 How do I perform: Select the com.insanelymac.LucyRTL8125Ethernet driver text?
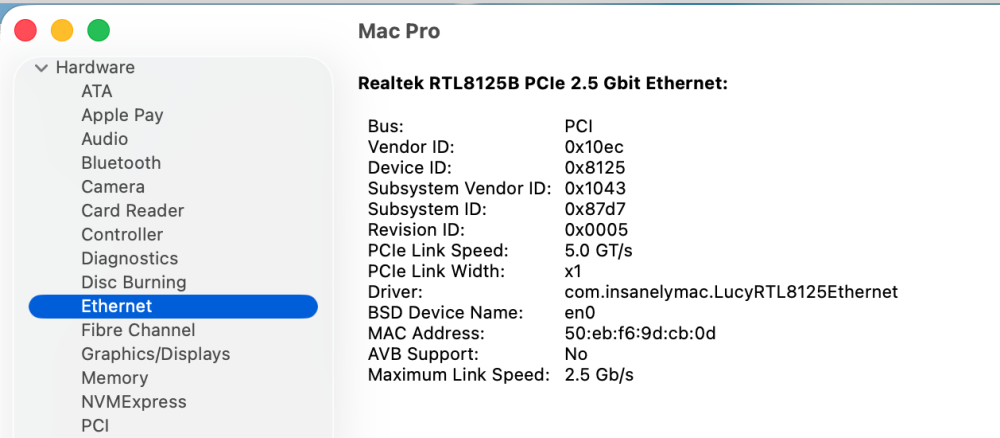point(732,292)
